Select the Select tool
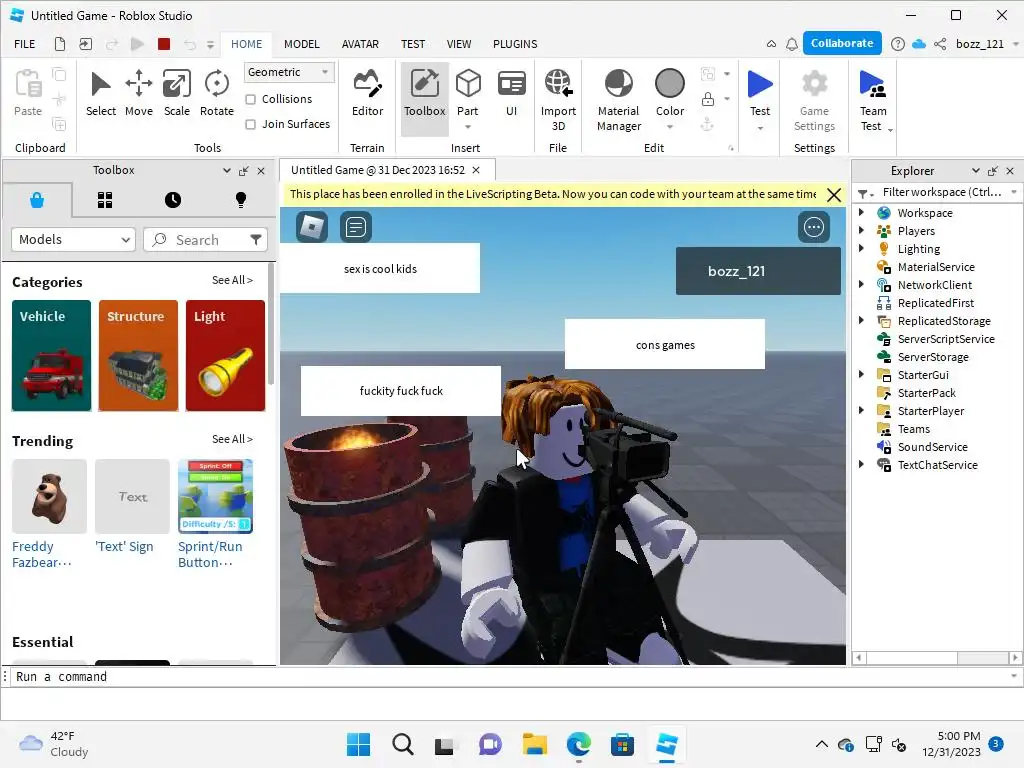The width and height of the screenshot is (1024, 768). (101, 93)
